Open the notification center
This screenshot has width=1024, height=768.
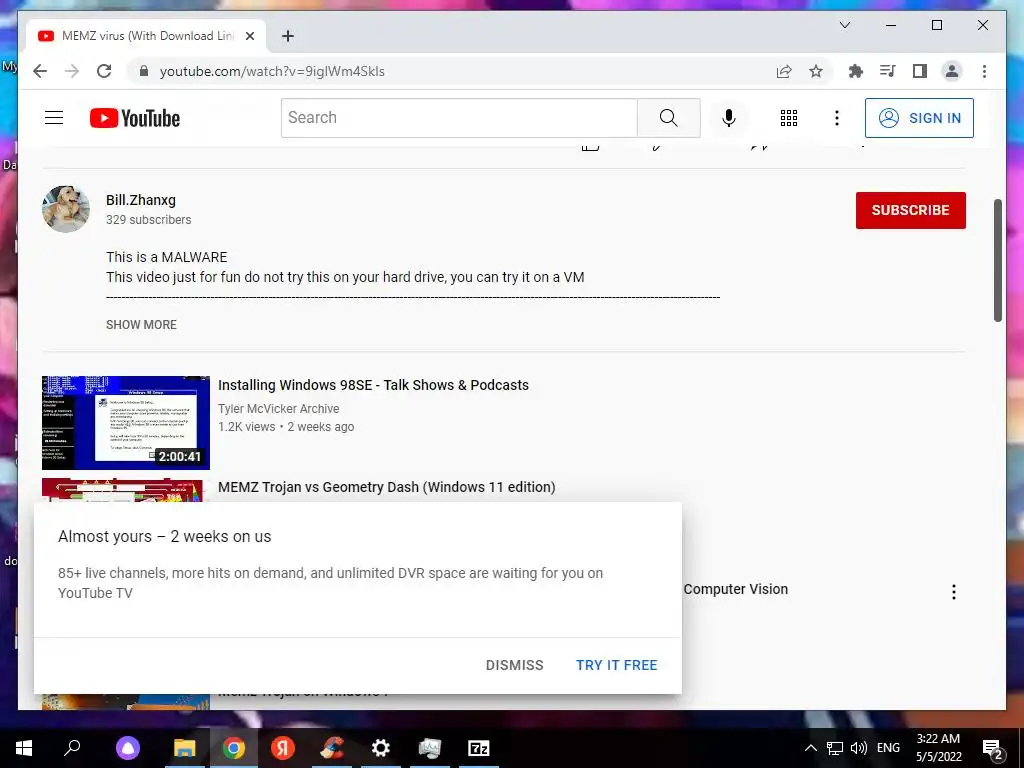tap(993, 749)
